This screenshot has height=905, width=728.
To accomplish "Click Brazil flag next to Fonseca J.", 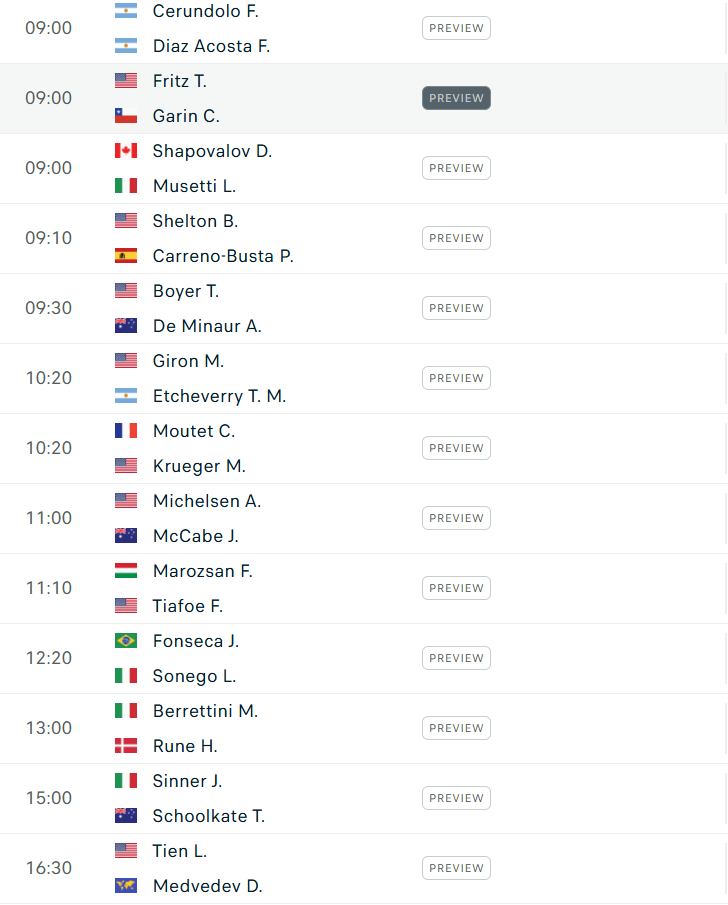I will pos(126,641).
